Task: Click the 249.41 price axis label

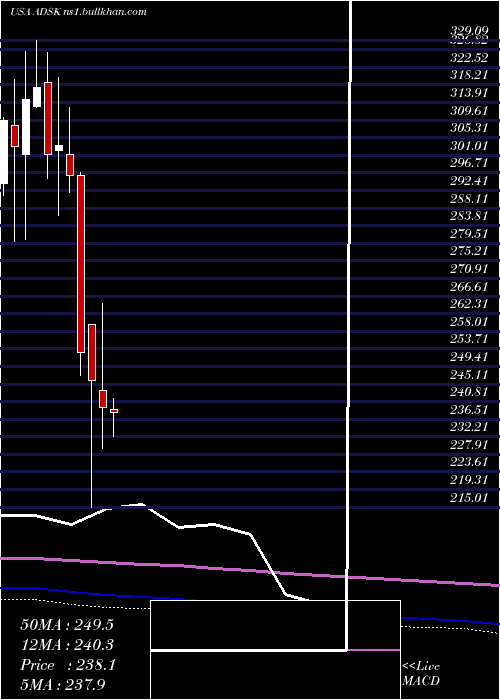Action: (x=469, y=356)
